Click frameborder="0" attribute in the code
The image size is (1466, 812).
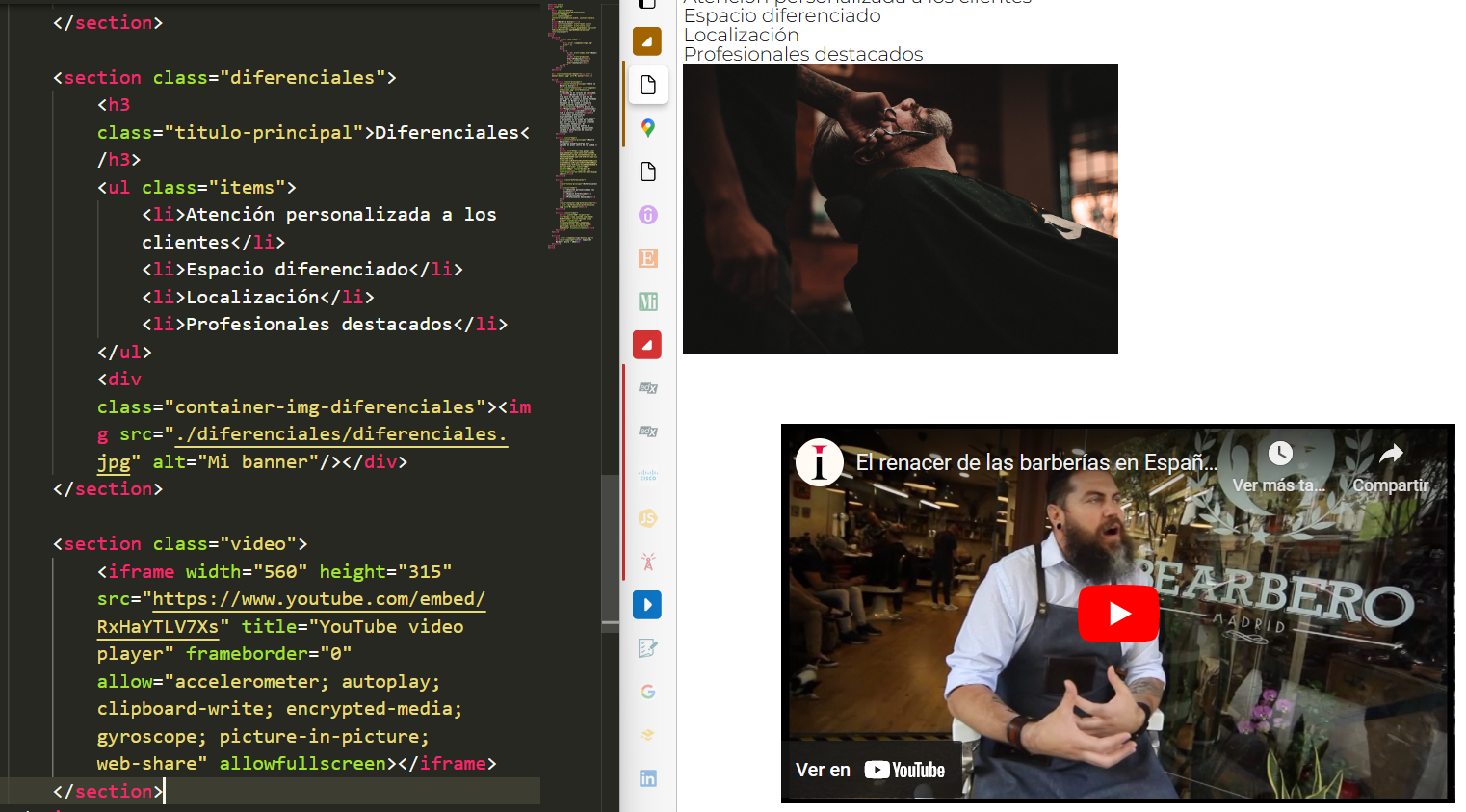coord(269,654)
